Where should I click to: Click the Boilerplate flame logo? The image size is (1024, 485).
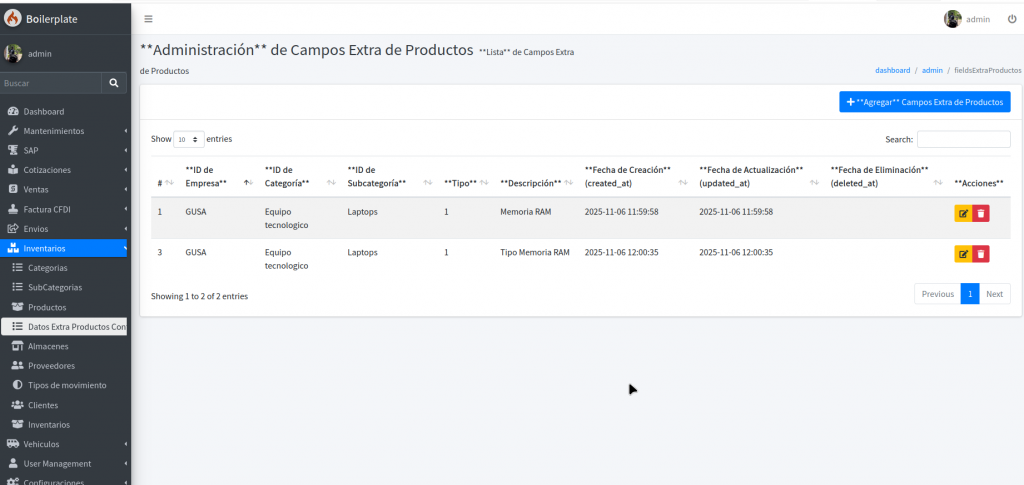[13, 18]
